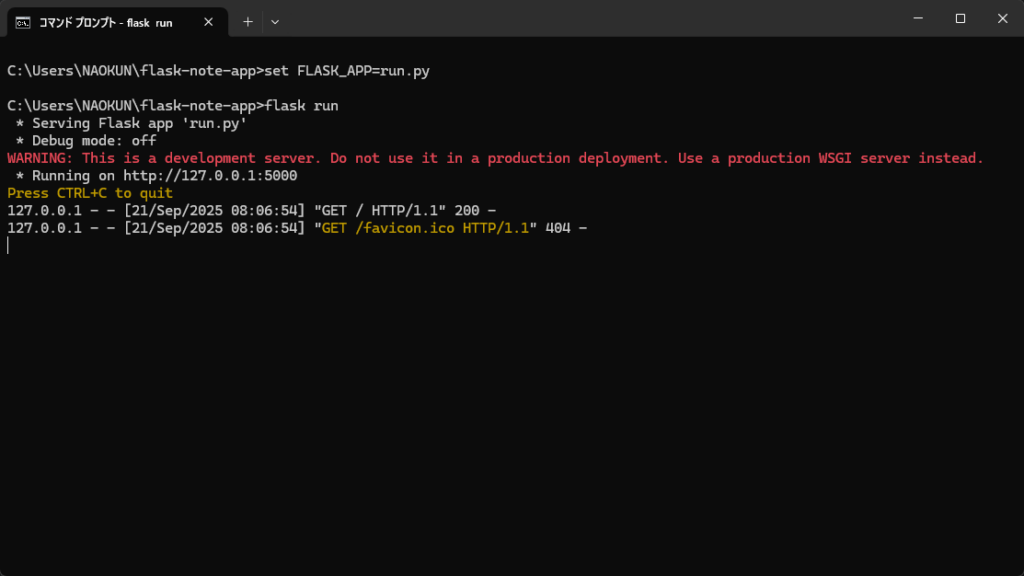Viewport: 1024px width, 576px height.
Task: Maximize the terminal window
Action: (x=960, y=18)
